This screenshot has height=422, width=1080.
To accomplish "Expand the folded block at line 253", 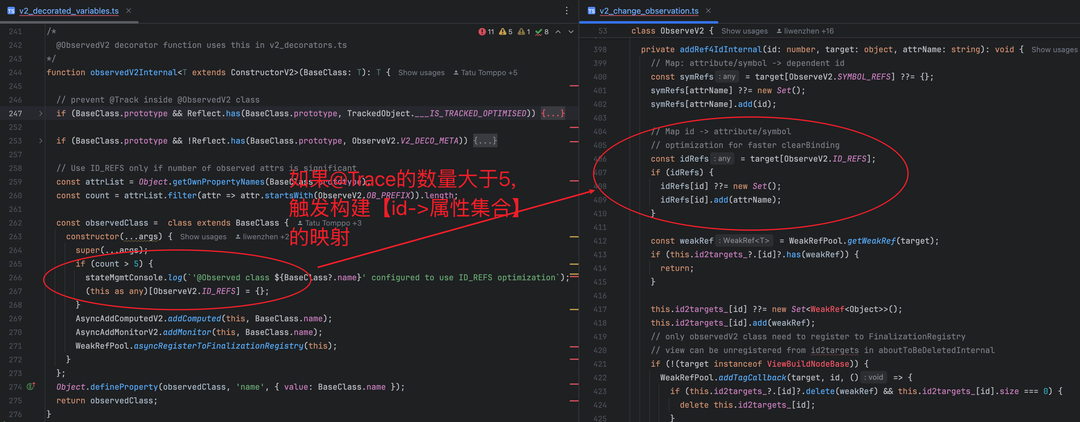I will coord(40,140).
